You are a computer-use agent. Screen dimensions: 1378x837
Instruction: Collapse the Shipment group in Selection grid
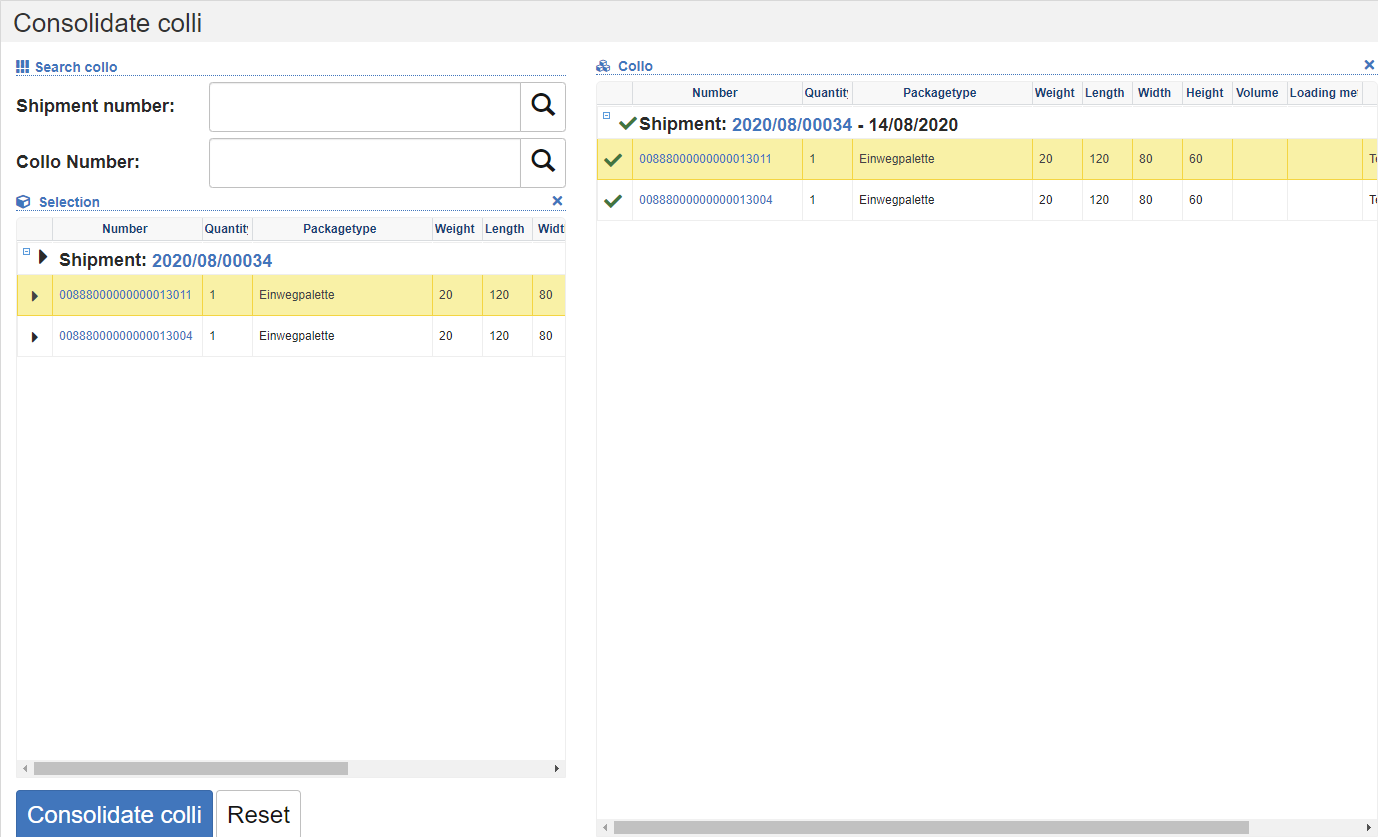[x=27, y=252]
